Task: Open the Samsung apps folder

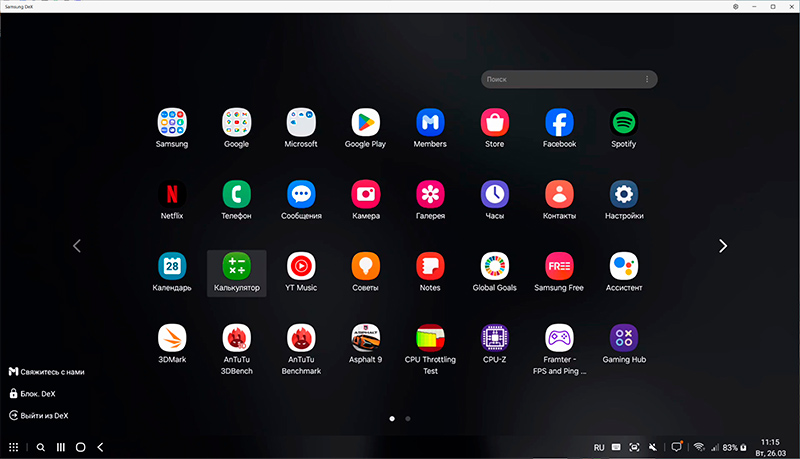Action: click(x=171, y=123)
